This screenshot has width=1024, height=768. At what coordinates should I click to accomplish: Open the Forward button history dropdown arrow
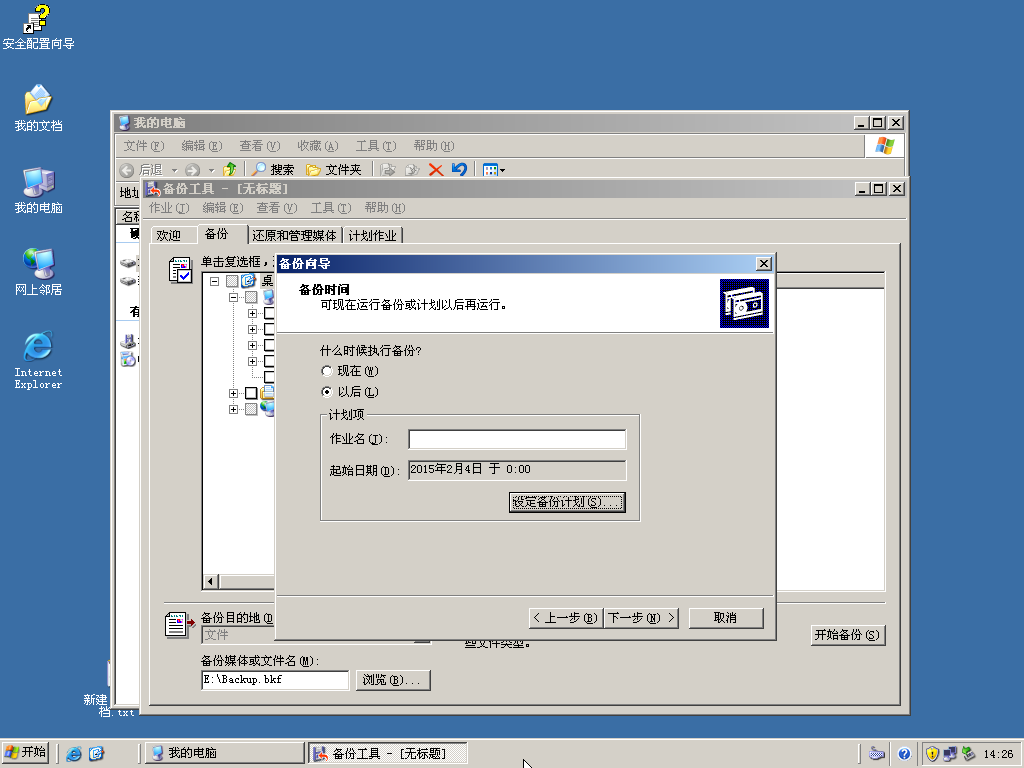(x=211, y=170)
